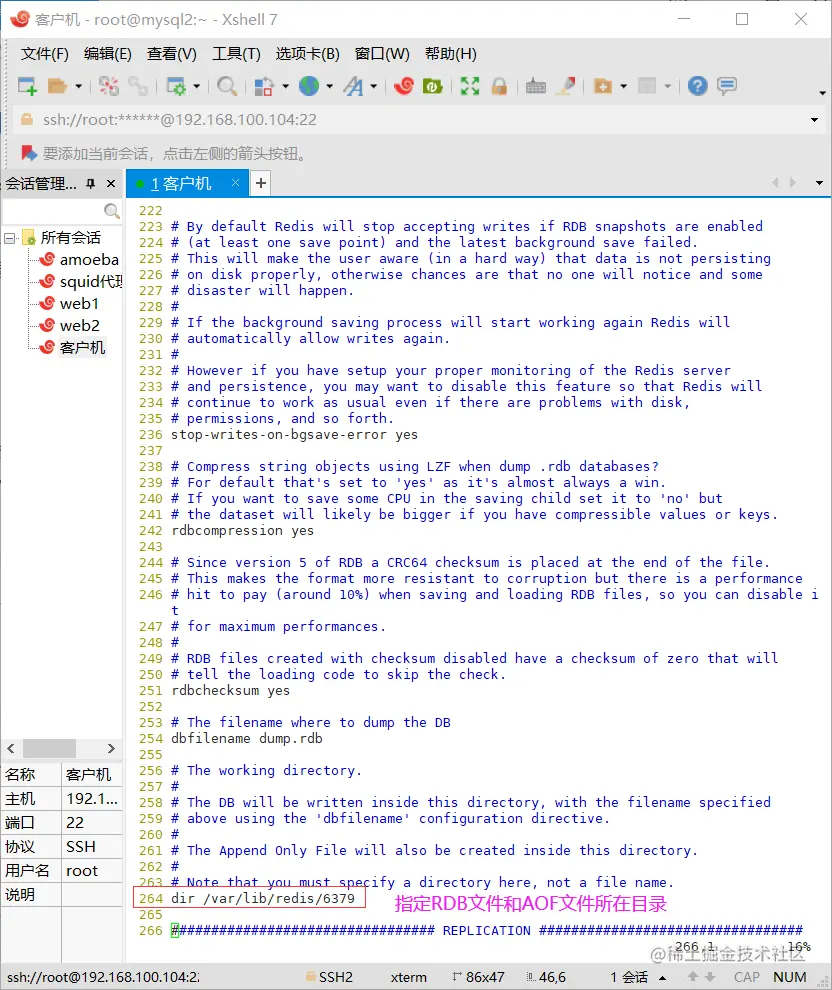Click the Reconnect link icon
Image resolution: width=832 pixels, height=990 pixels.
(x=138, y=86)
